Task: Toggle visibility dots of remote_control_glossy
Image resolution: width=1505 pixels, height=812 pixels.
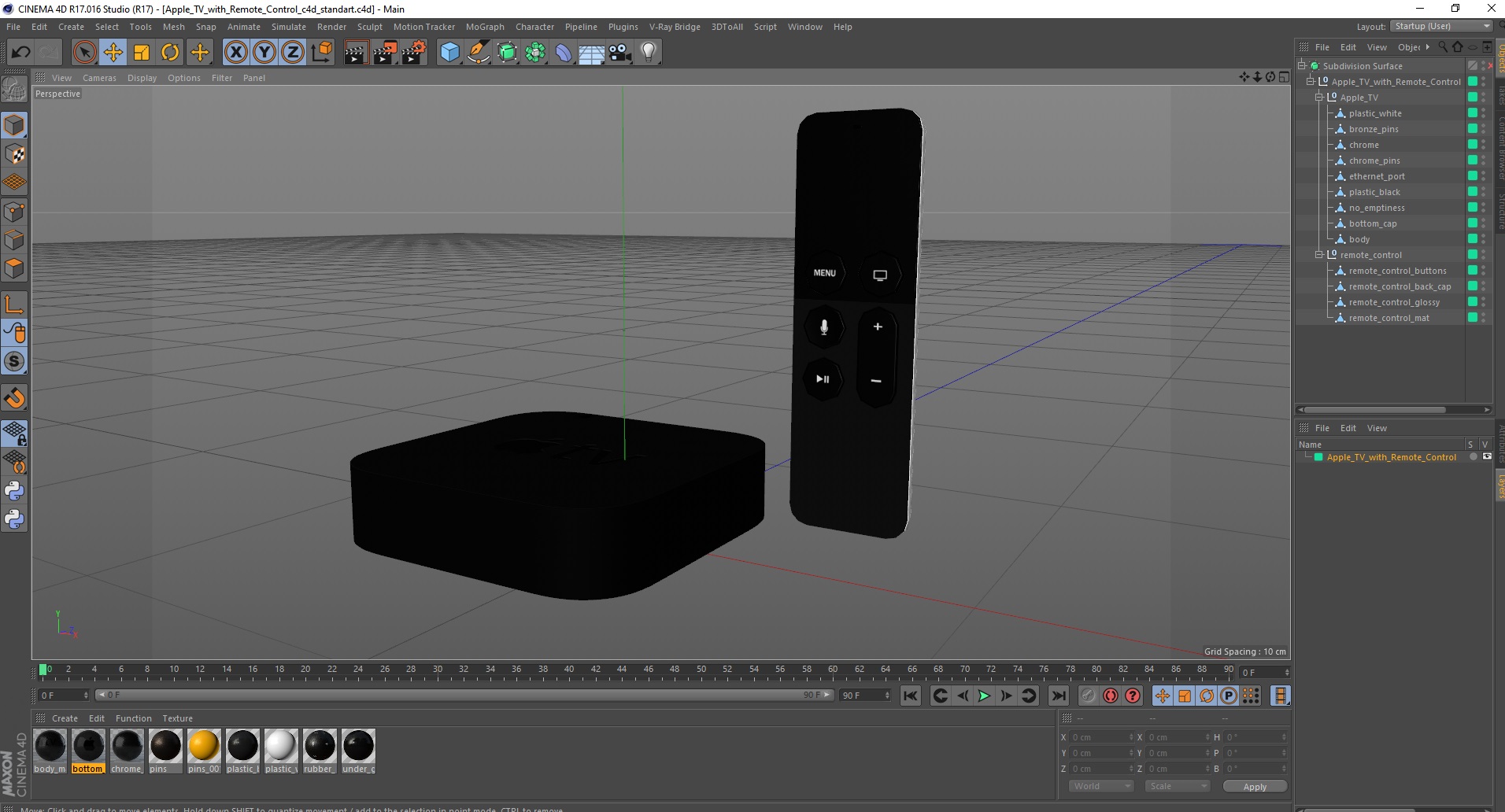Action: (1484, 302)
